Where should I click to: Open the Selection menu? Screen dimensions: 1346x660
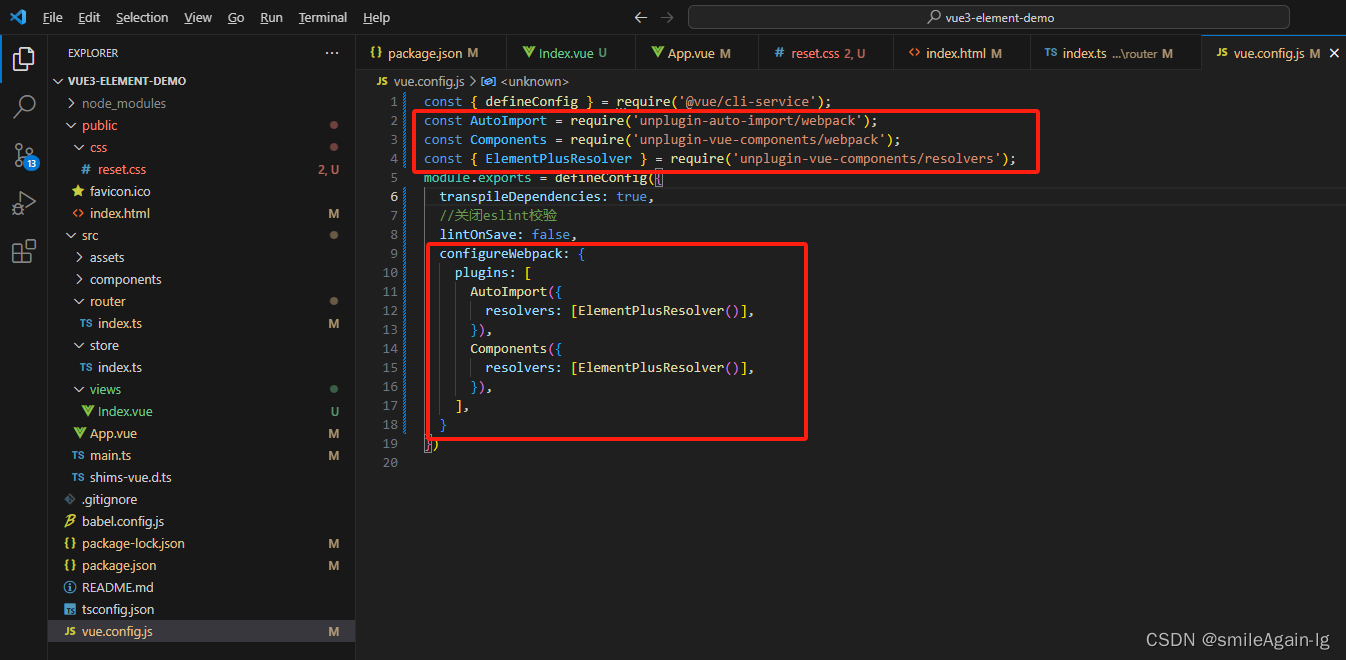tap(142, 18)
